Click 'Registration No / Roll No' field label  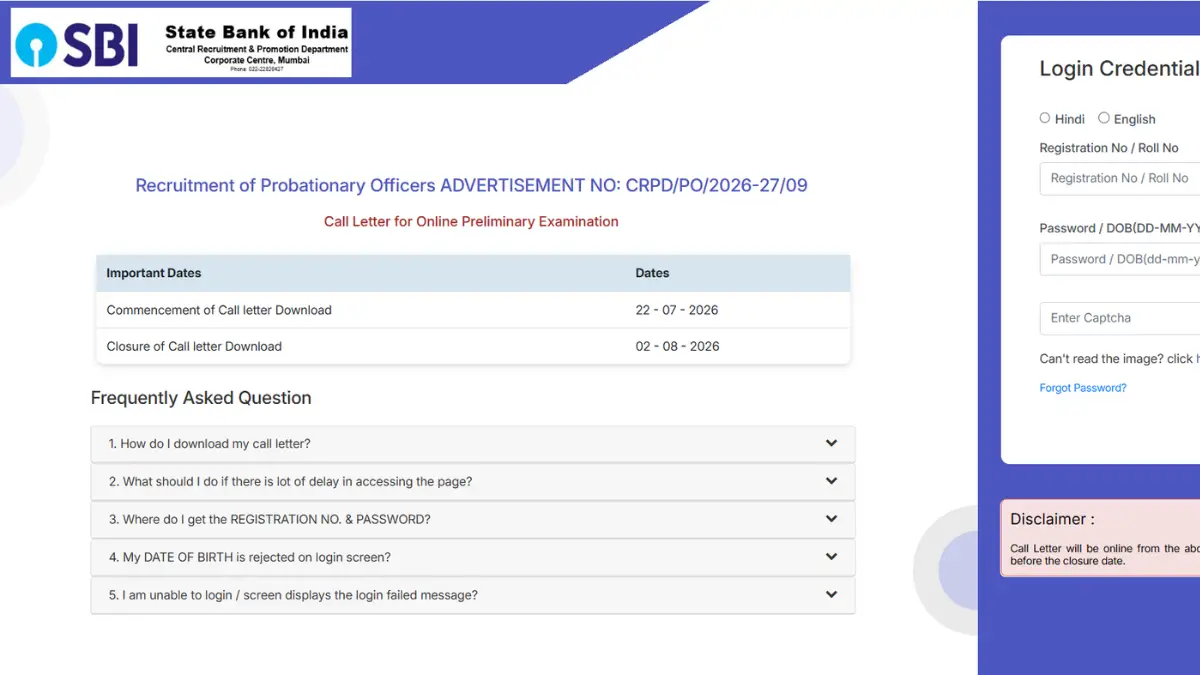pos(1109,148)
